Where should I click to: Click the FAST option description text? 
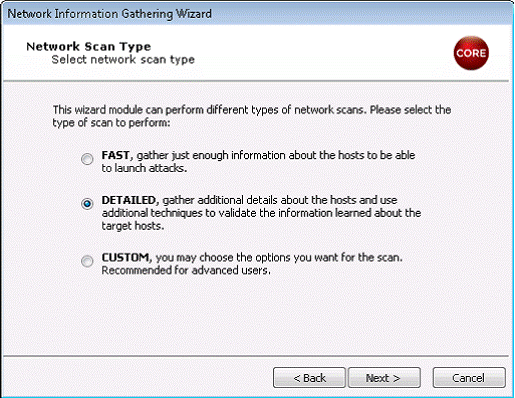pos(258,162)
